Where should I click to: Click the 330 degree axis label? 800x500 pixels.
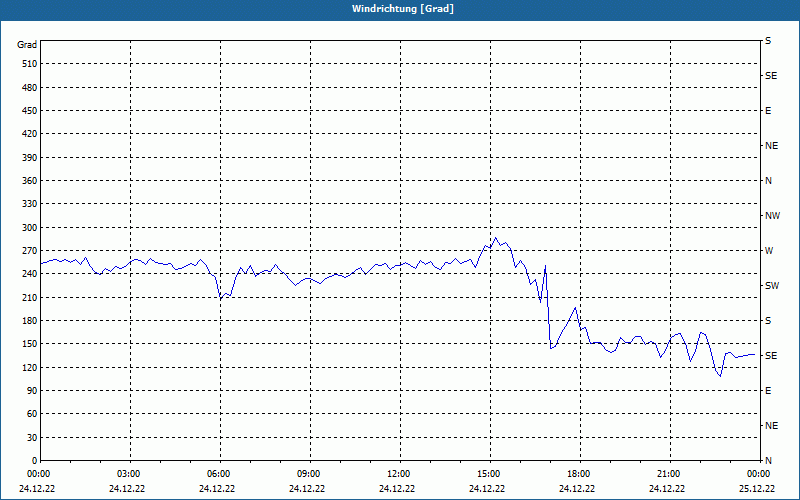coord(30,204)
